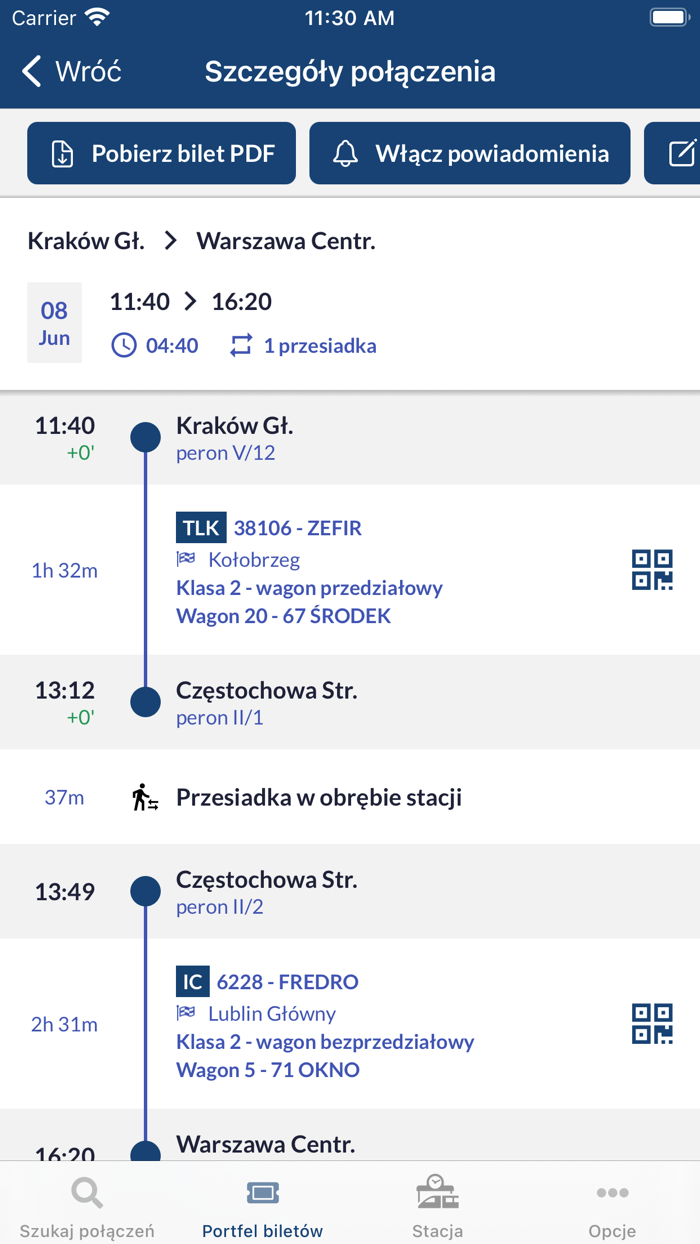Tap the transfer arrows icon by 1 przesiadka
Viewport: 700px width, 1244px height.
(241, 346)
